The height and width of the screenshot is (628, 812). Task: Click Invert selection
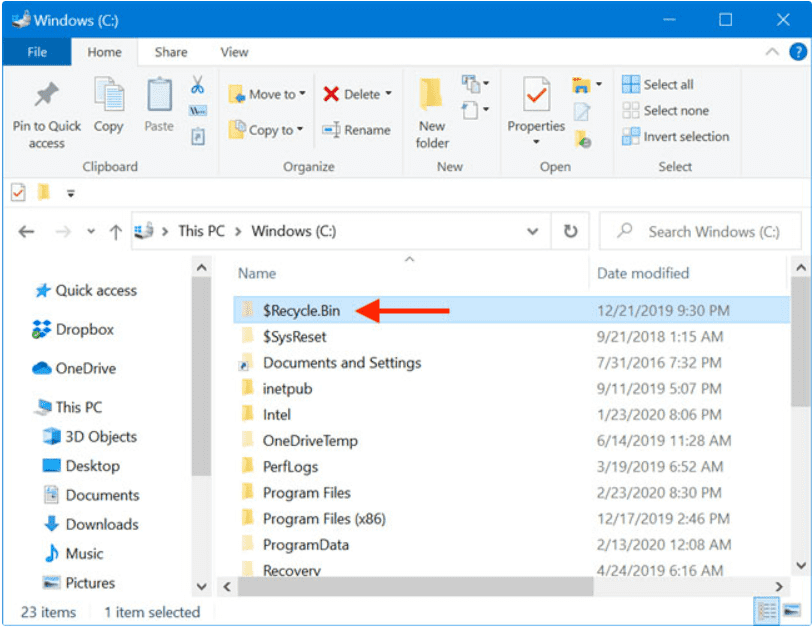pos(676,137)
